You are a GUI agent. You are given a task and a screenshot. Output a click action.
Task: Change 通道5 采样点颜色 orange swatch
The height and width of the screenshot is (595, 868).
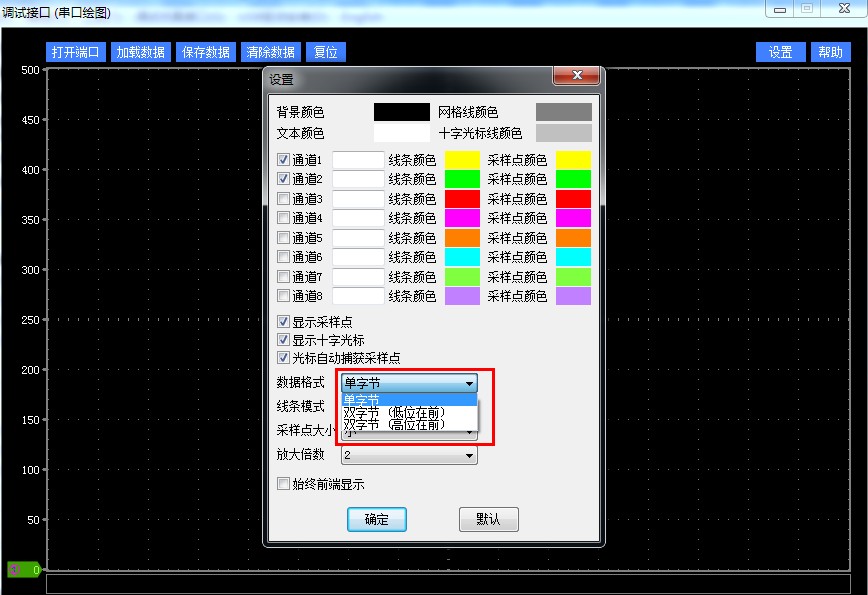click(x=574, y=237)
